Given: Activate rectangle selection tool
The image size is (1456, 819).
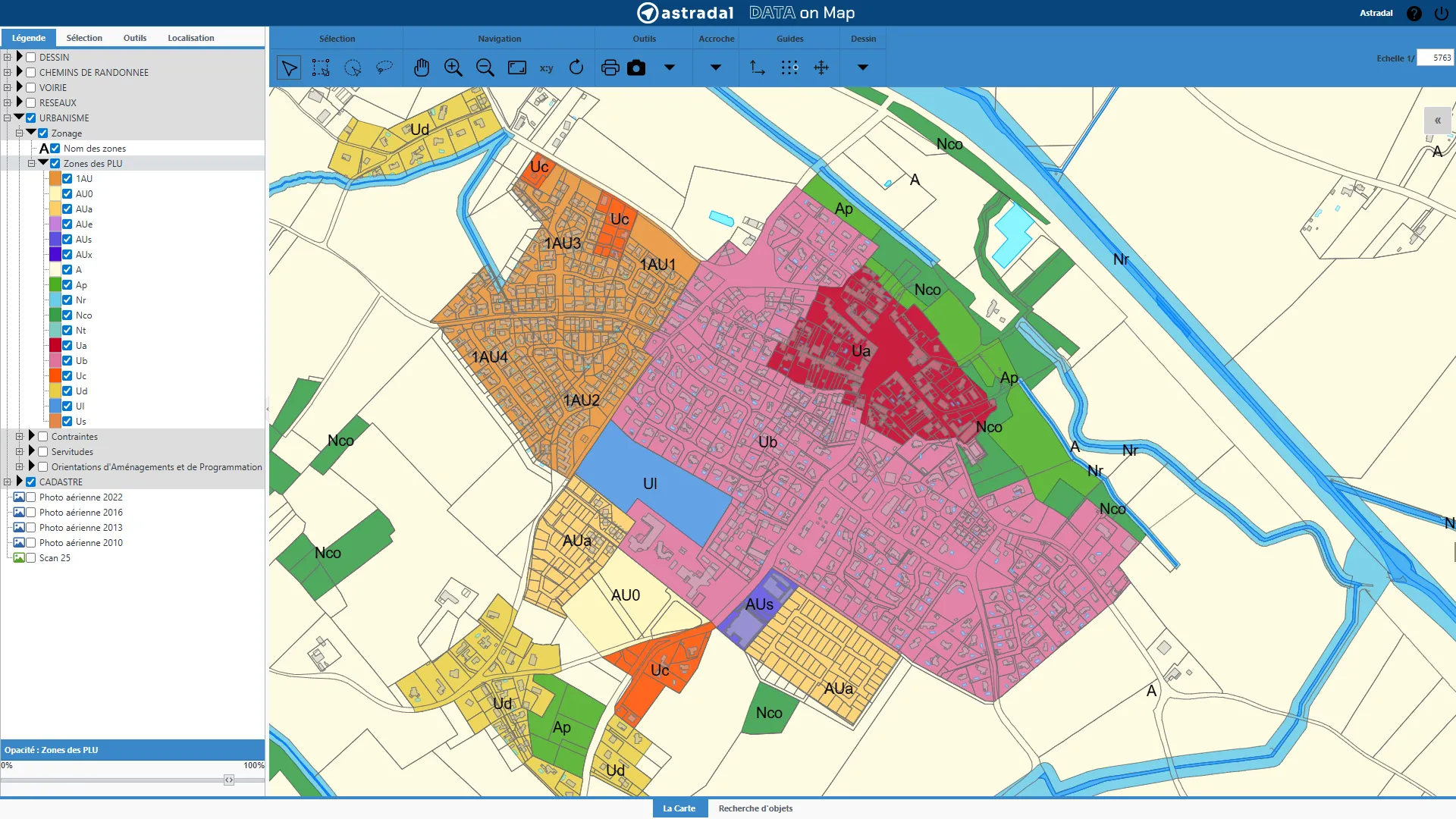Looking at the screenshot, I should [321, 67].
